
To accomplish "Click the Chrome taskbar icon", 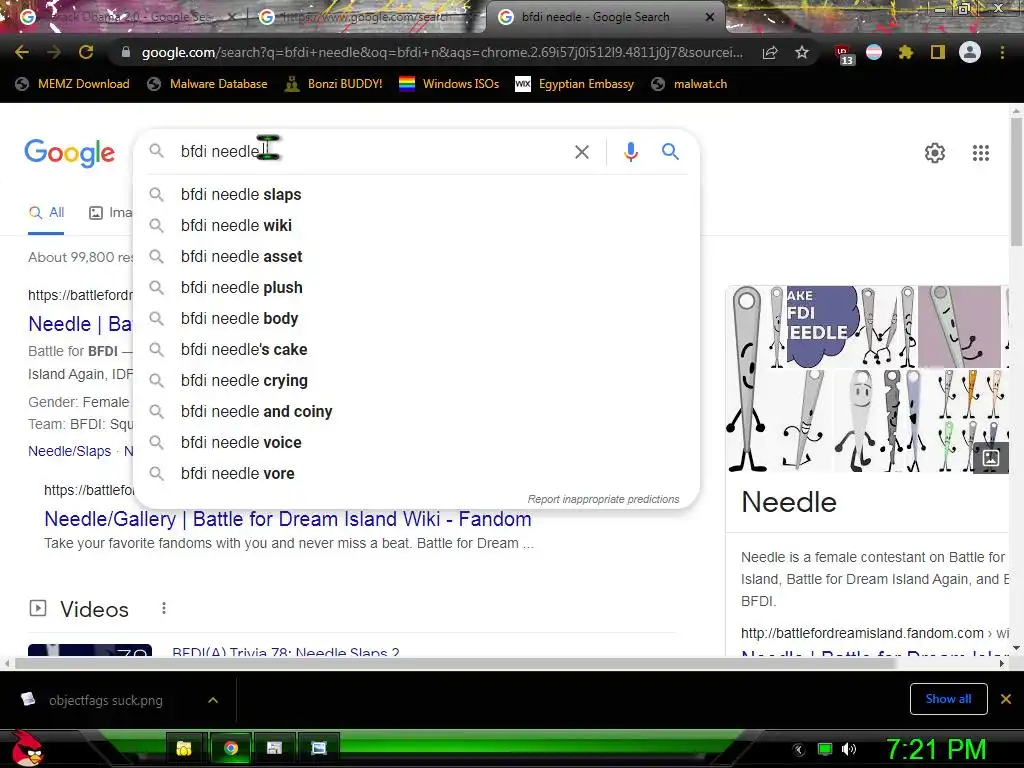I will click(x=230, y=748).
